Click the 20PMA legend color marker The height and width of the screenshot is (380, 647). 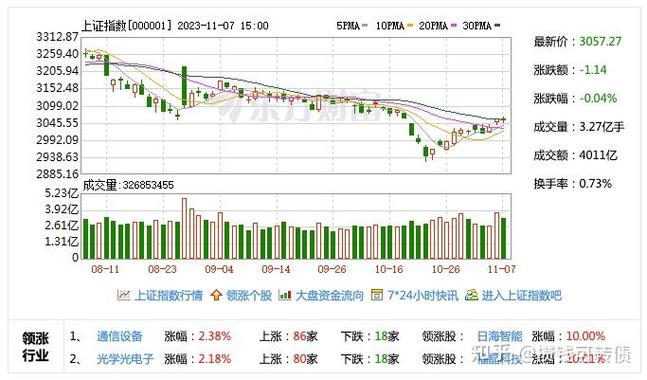453,26
